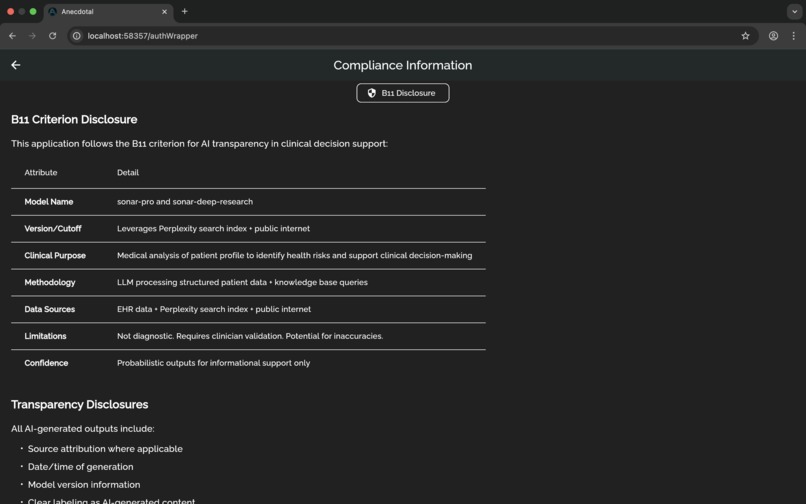Click the sentence about B11 criterion AI transparency
806x504 pixels.
[199, 144]
